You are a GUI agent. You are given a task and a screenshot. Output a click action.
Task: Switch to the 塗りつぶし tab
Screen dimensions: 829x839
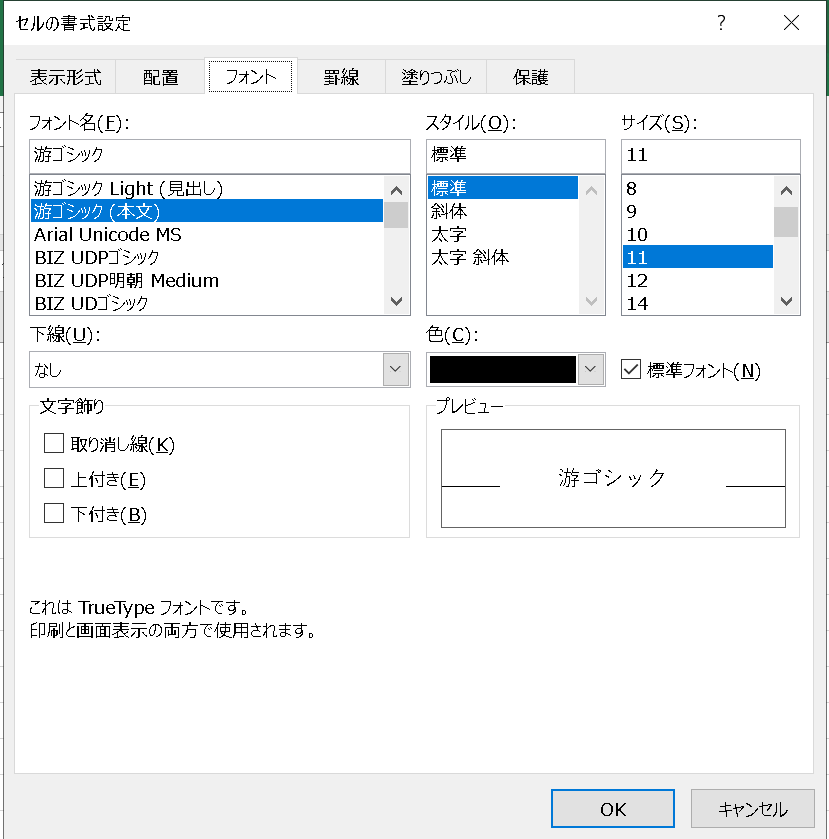(436, 77)
